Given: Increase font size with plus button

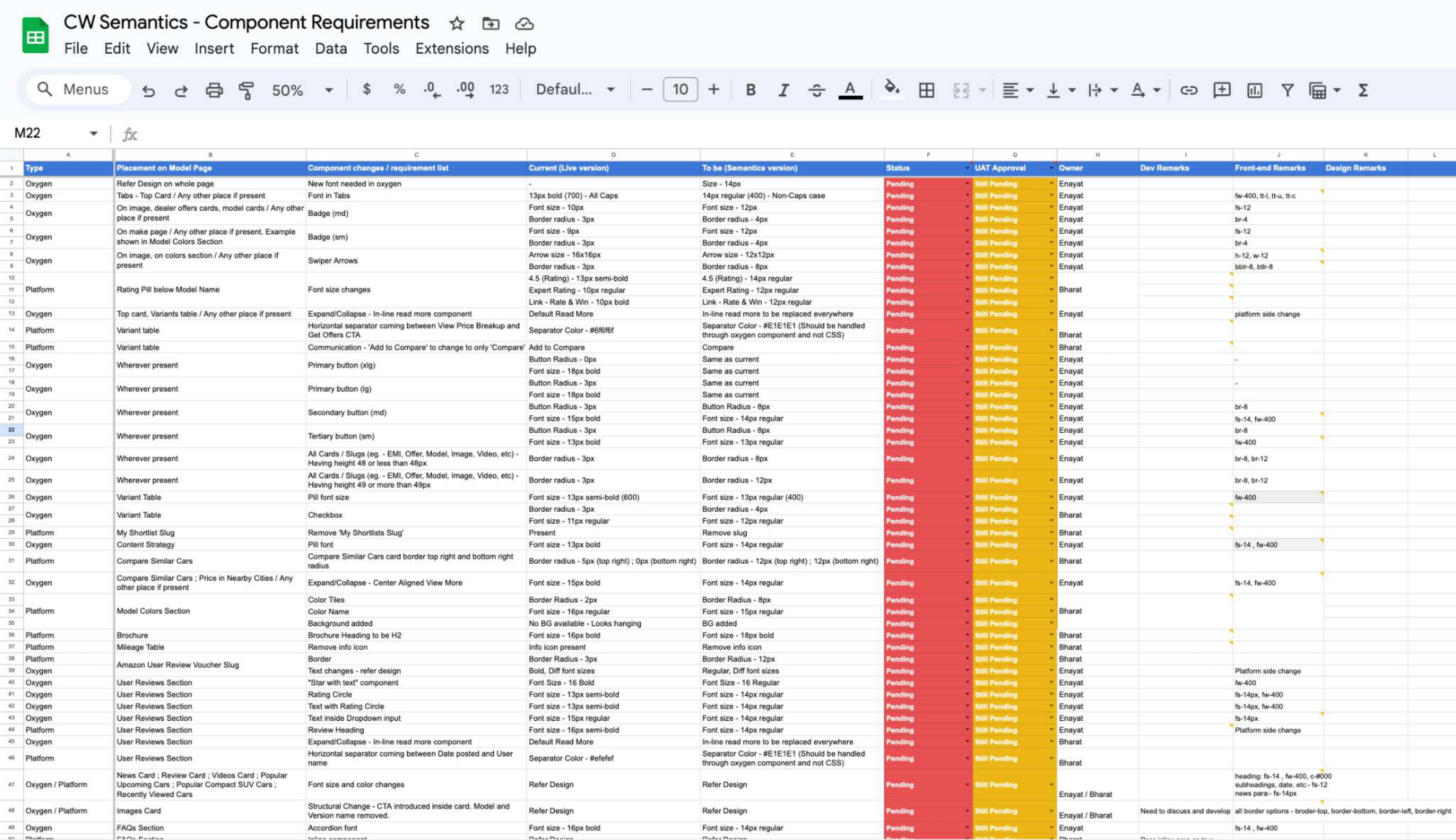Looking at the screenshot, I should click(x=713, y=90).
